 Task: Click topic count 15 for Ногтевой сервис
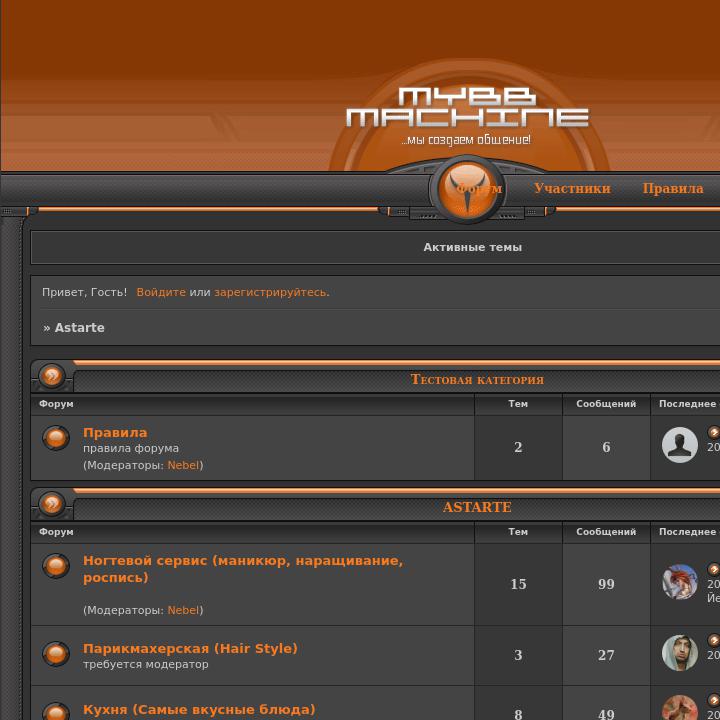coord(518,584)
